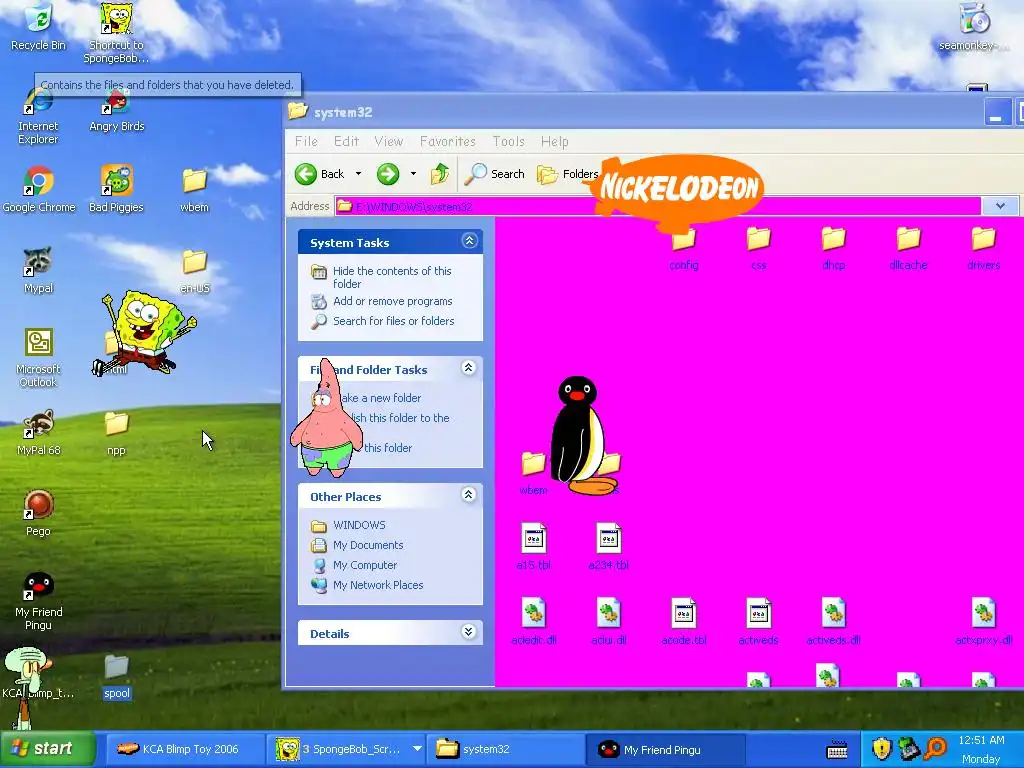Open the View menu

point(389,141)
